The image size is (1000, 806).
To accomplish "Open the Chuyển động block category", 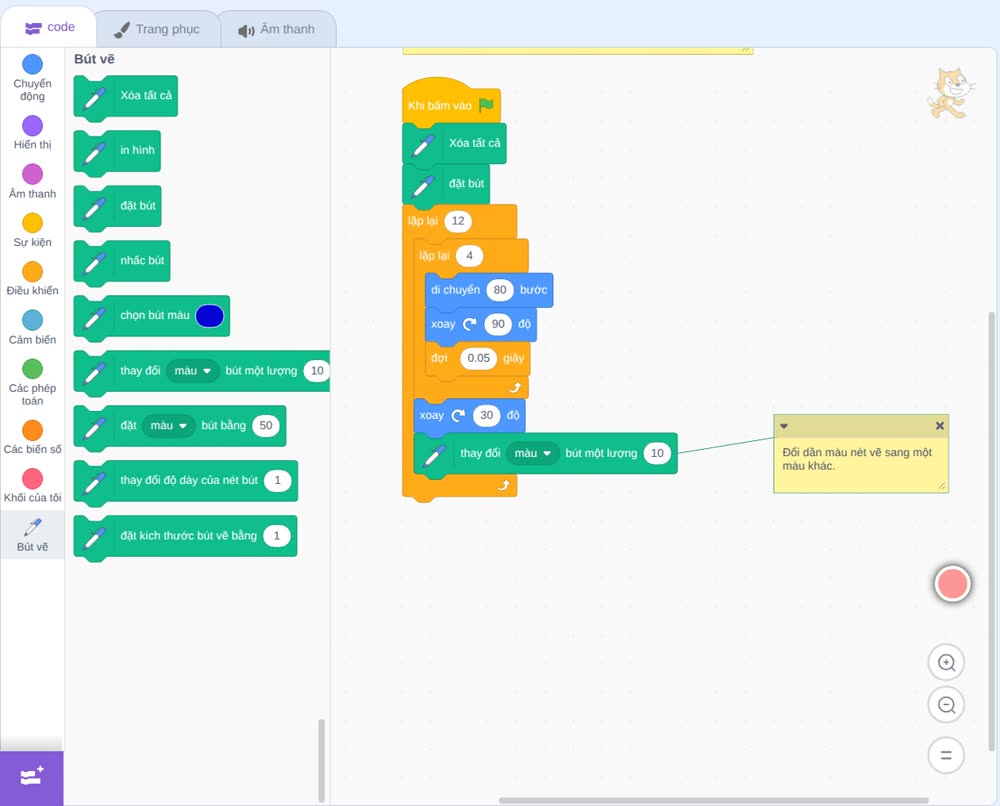I will point(32,78).
